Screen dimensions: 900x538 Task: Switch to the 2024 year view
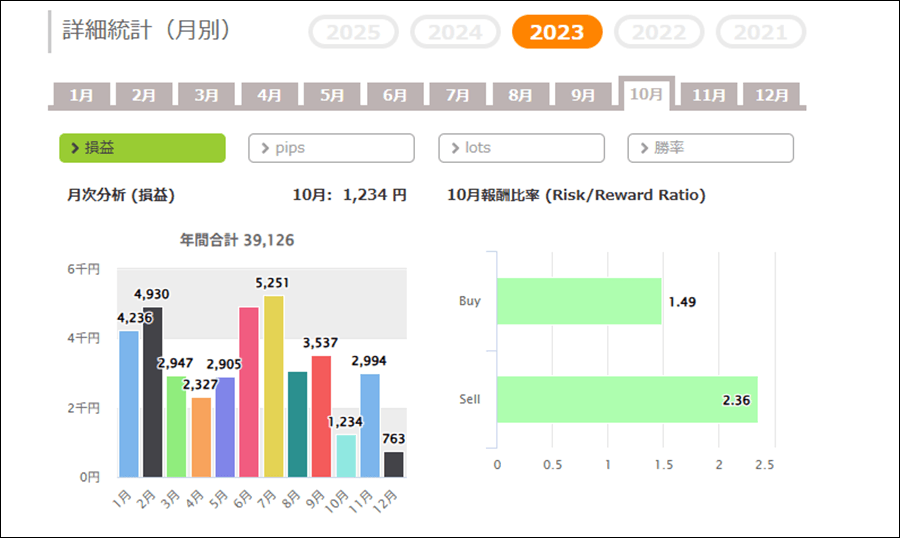[x=455, y=32]
